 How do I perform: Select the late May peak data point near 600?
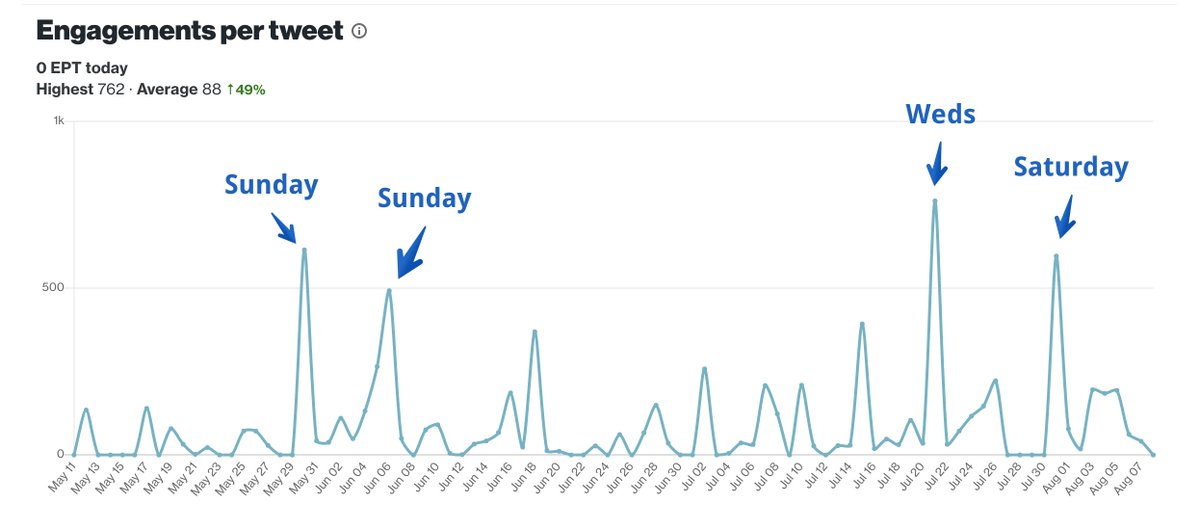point(304,250)
